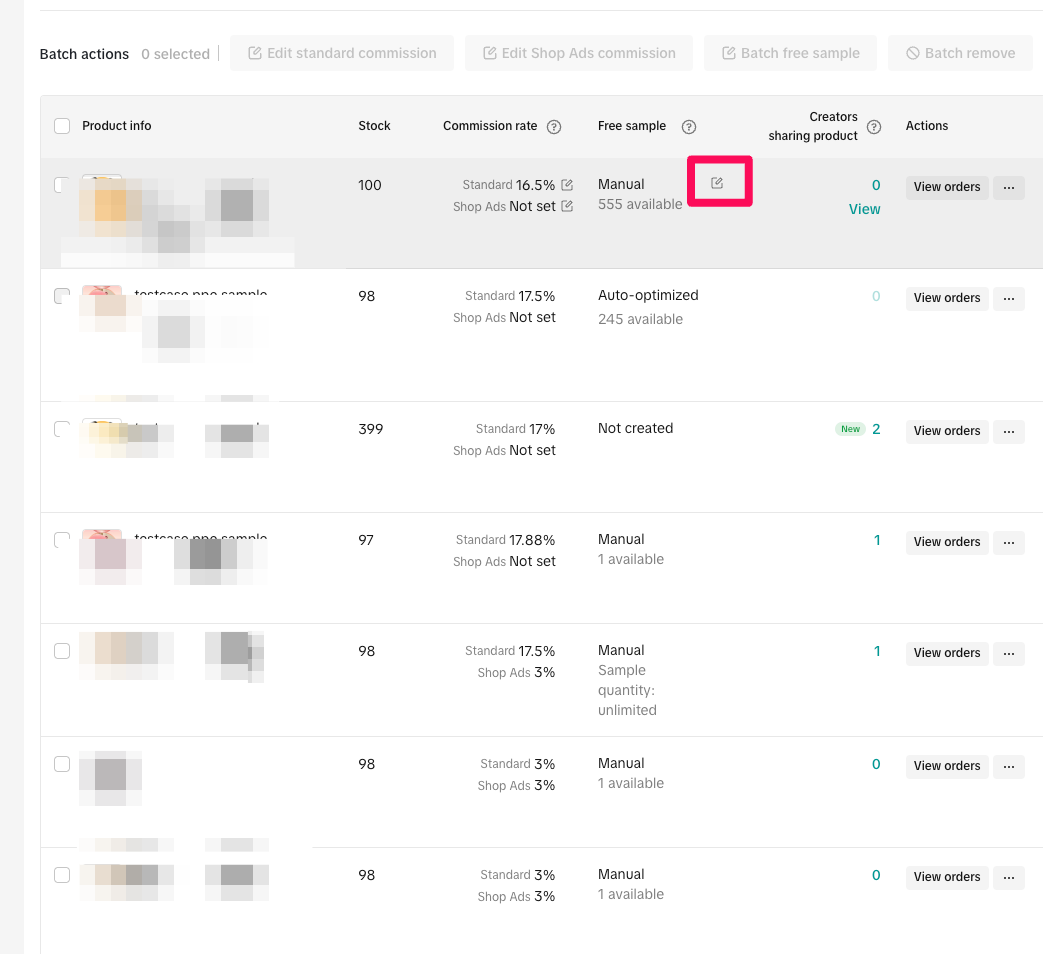
Task: Click product thumbnail in the 100 stock row
Action: [102, 190]
